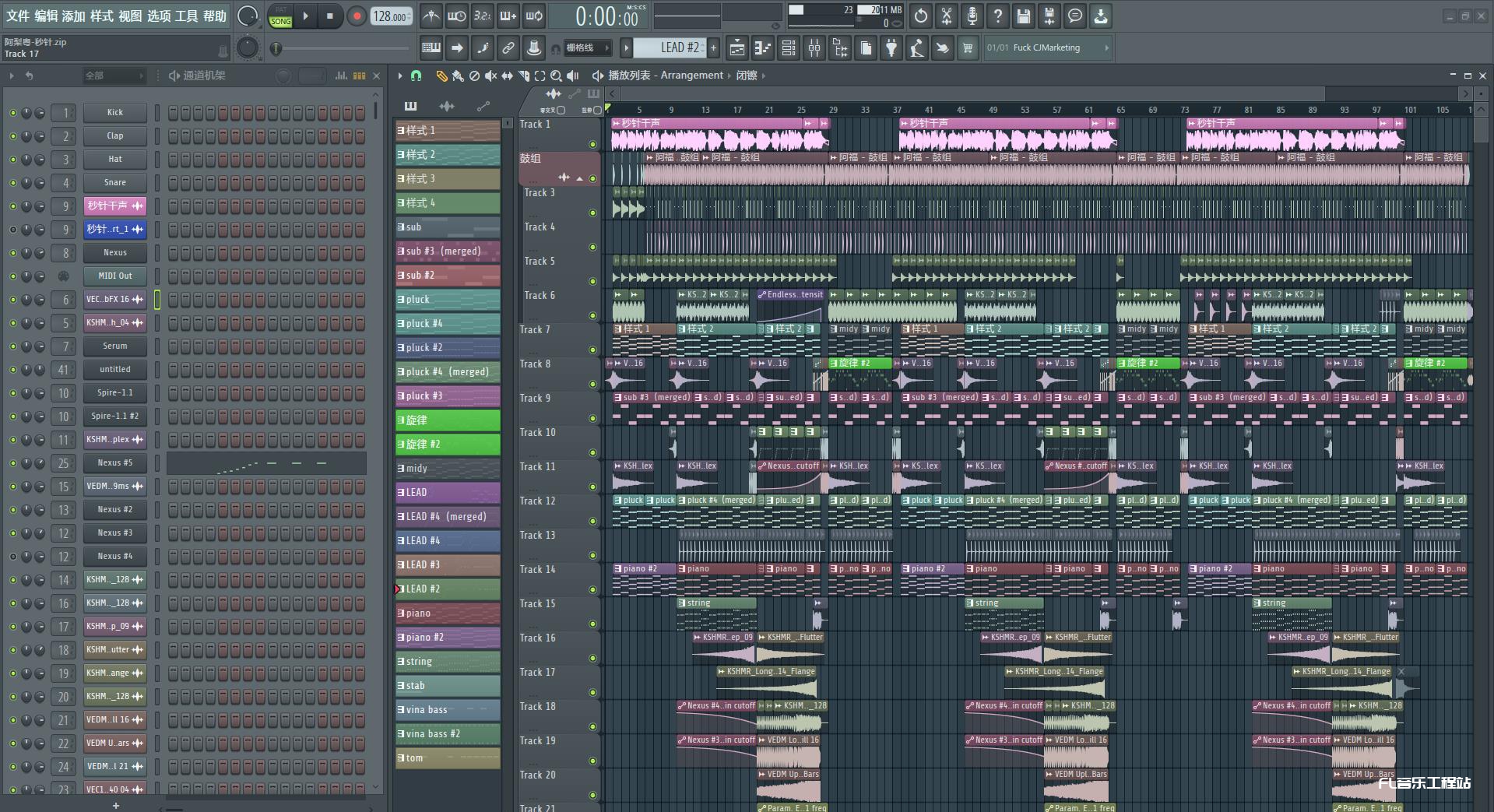1494x812 pixels.
Task: Open the mixer view icon
Action: pos(814,48)
